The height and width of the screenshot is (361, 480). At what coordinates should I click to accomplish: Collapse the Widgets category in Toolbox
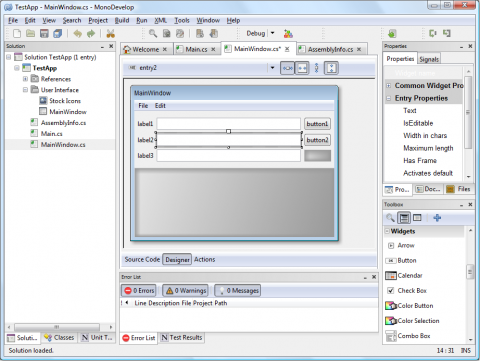[x=387, y=231]
